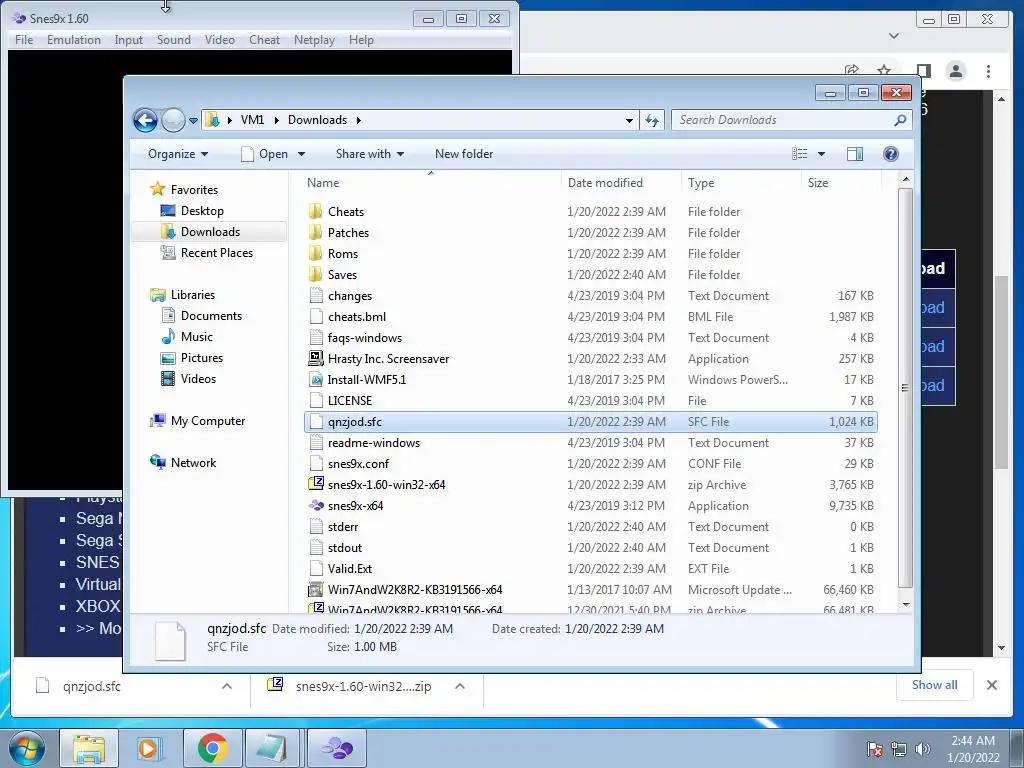This screenshot has height=768, width=1024.
Task: Expand the view options dropdown arrow
Action: 822,154
